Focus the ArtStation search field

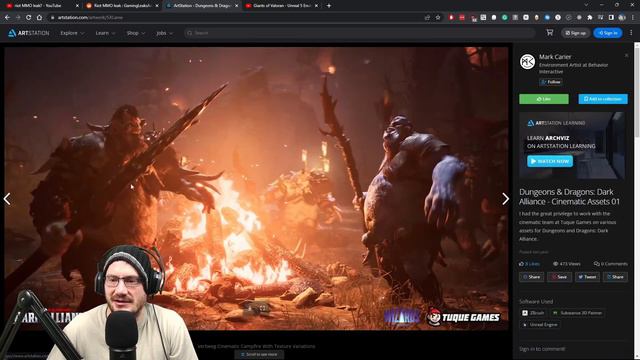pyautogui.click(x=359, y=33)
